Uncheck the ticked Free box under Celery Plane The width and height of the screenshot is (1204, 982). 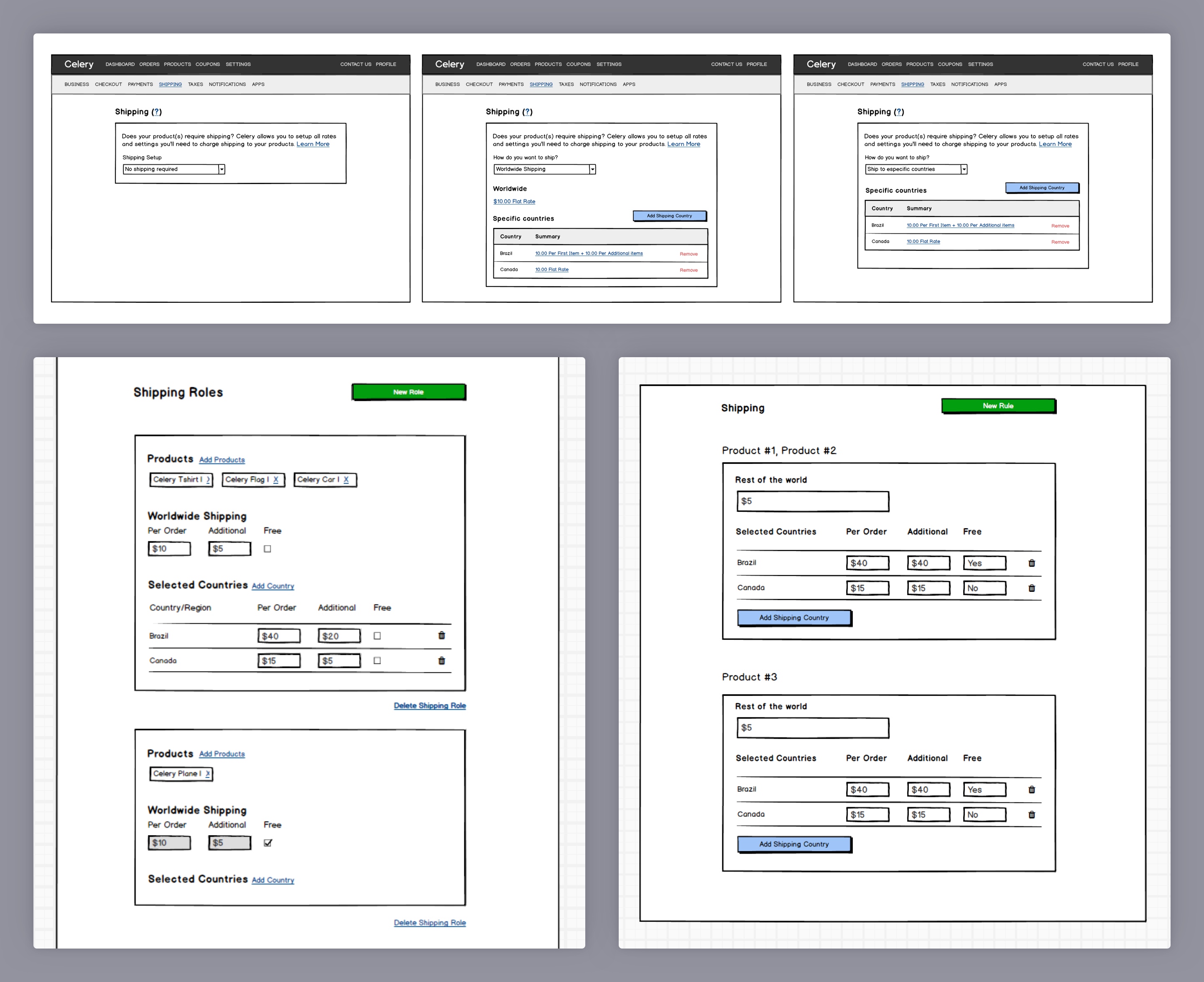click(x=268, y=843)
